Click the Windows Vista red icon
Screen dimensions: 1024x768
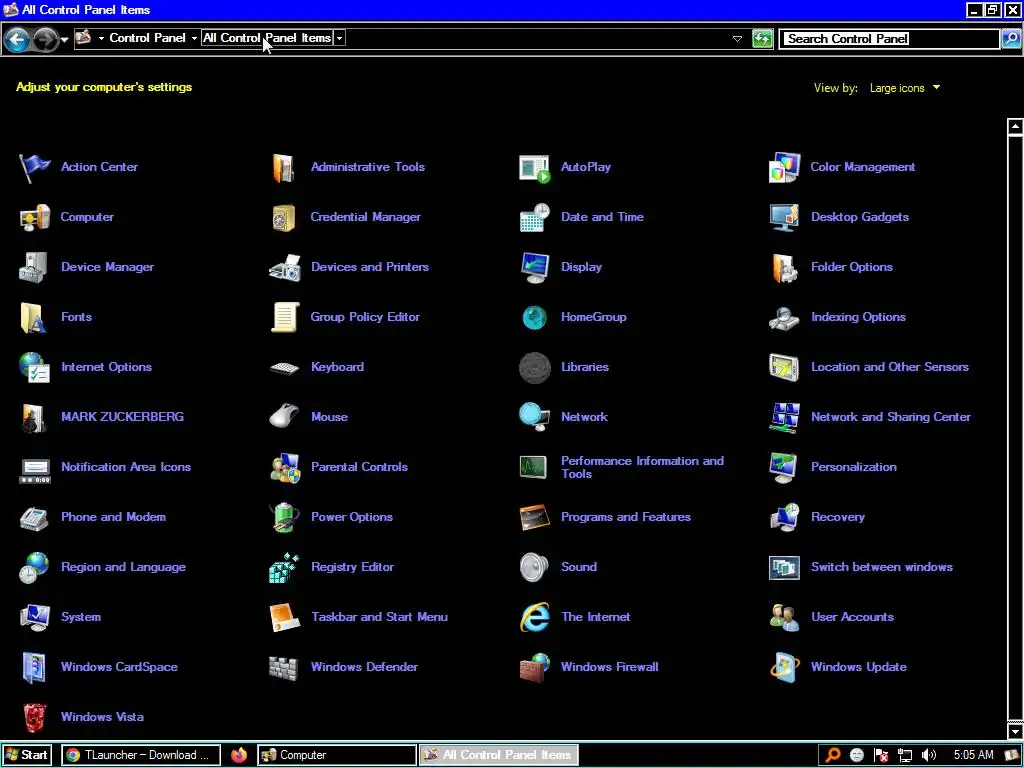coord(34,717)
